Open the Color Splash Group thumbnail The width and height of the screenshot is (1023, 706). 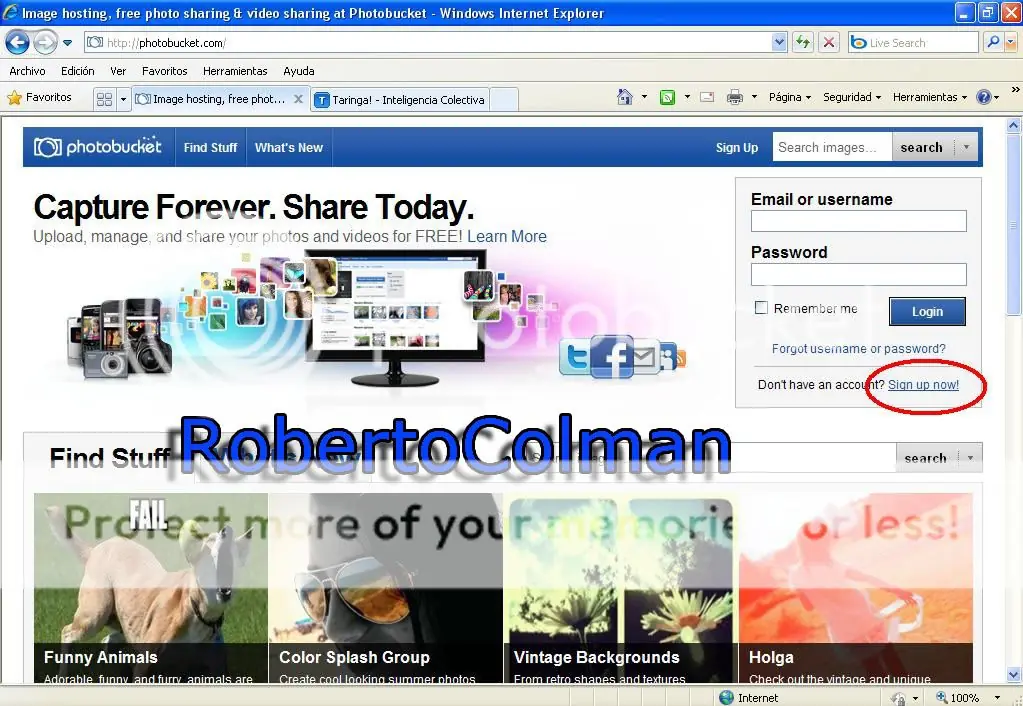[x=386, y=588]
